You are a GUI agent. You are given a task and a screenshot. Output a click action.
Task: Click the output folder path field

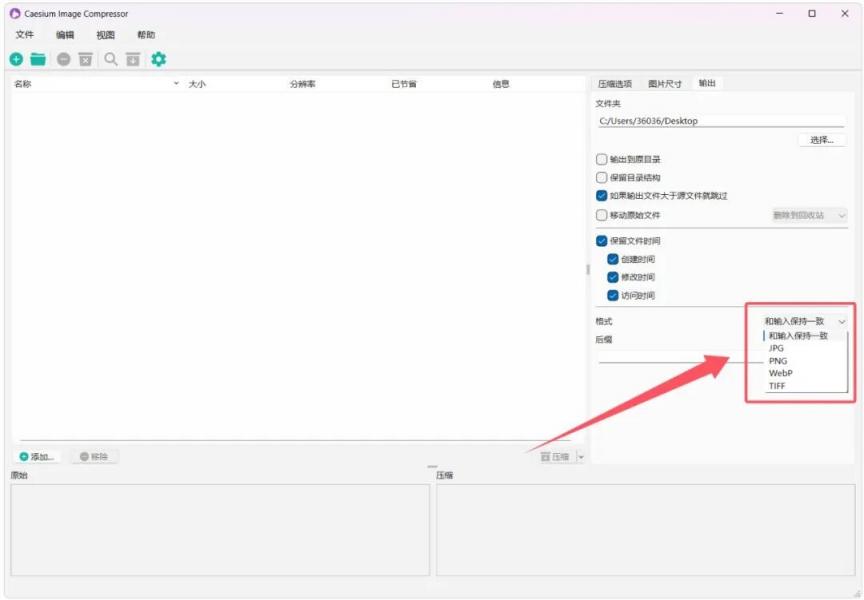(x=720, y=121)
